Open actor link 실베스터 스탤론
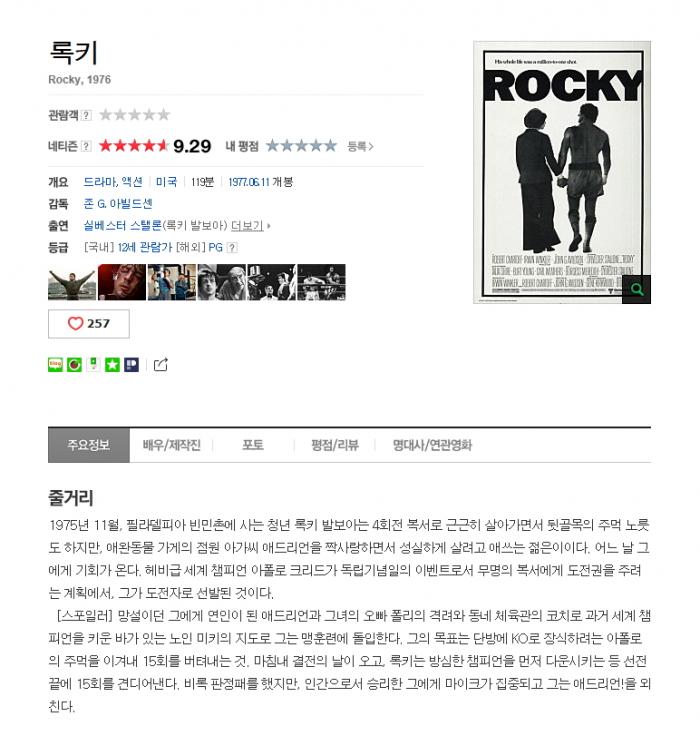Screen dimensions: 700x736 click(x=123, y=226)
